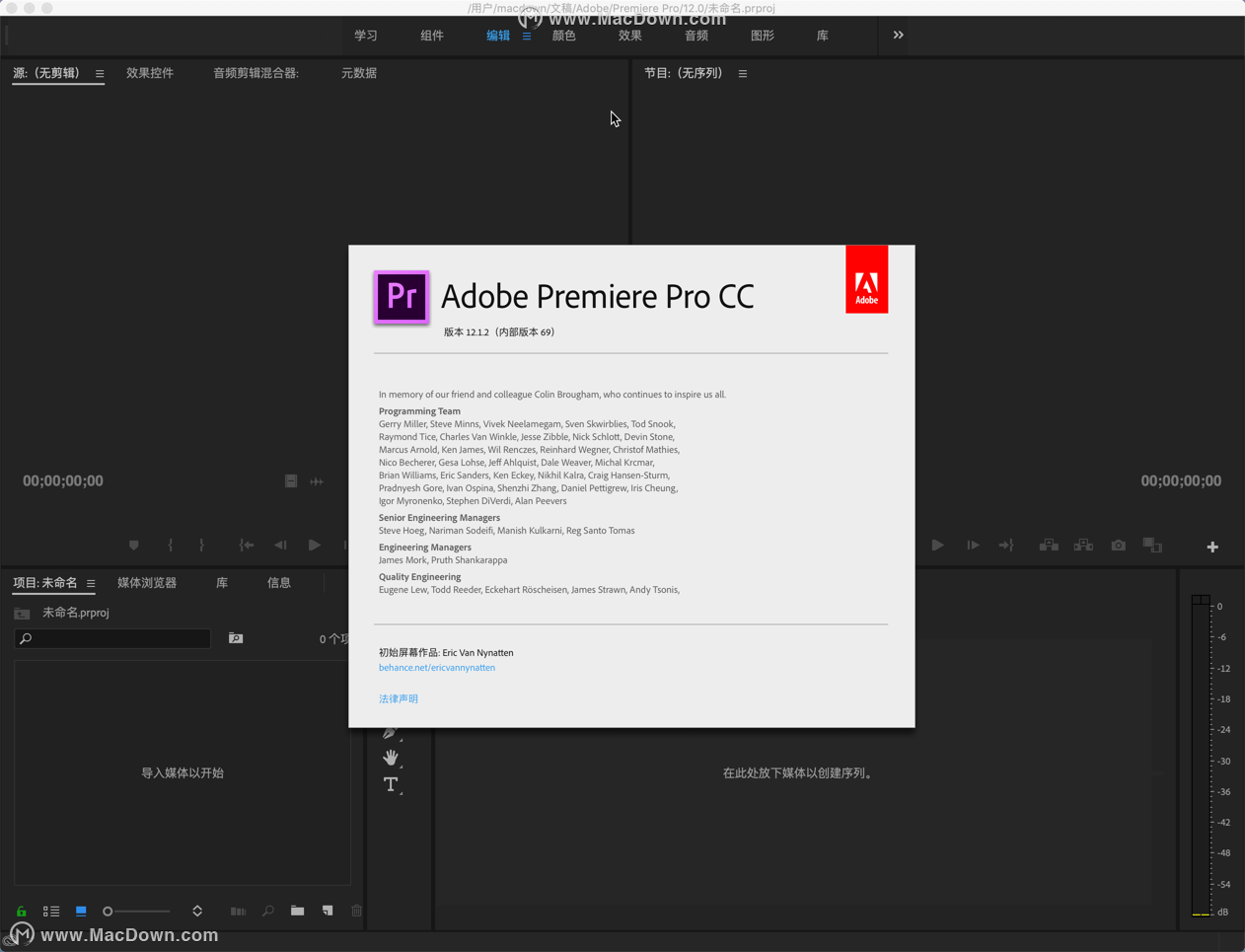Select the 项目: 未命名 tab
The height and width of the screenshot is (952, 1245).
pyautogui.click(x=45, y=583)
